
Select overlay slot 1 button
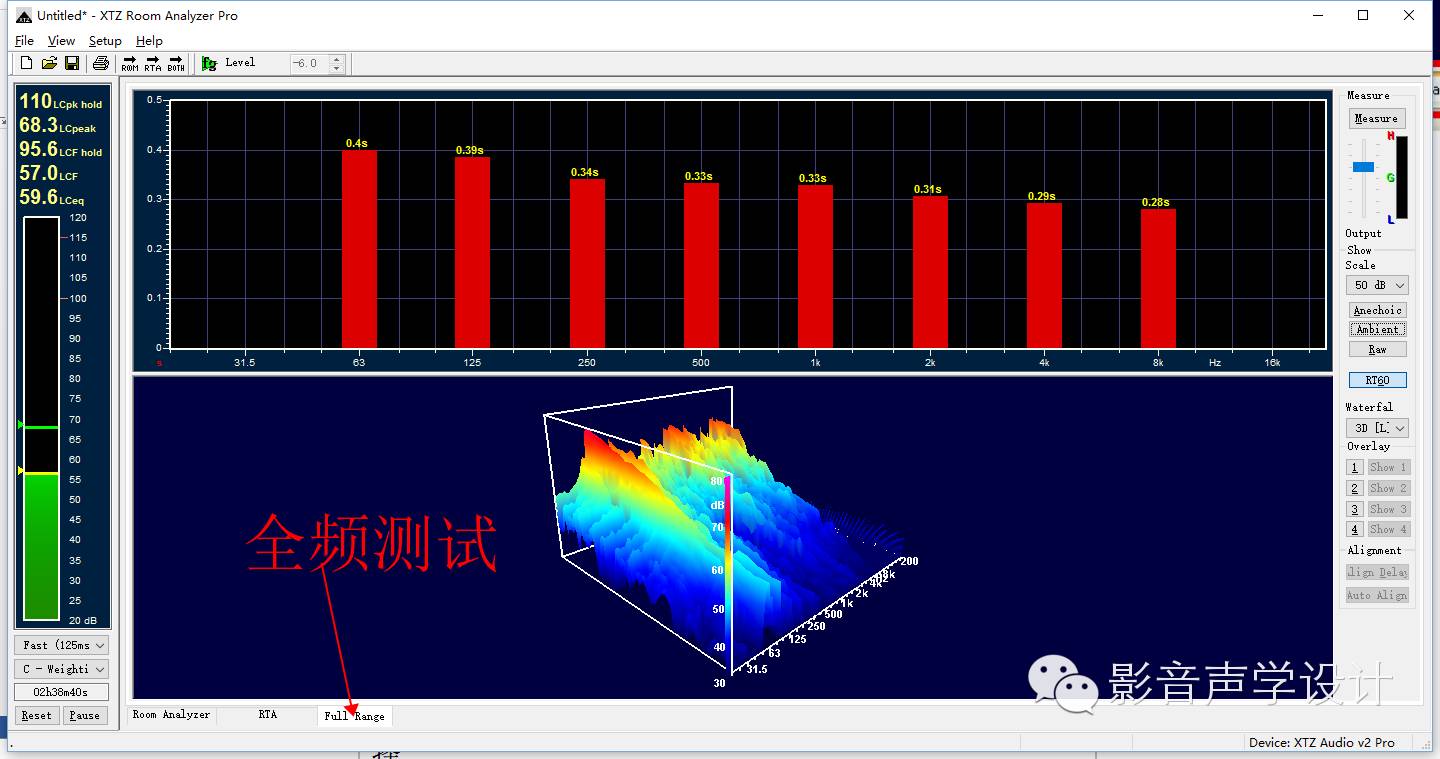[1355, 467]
